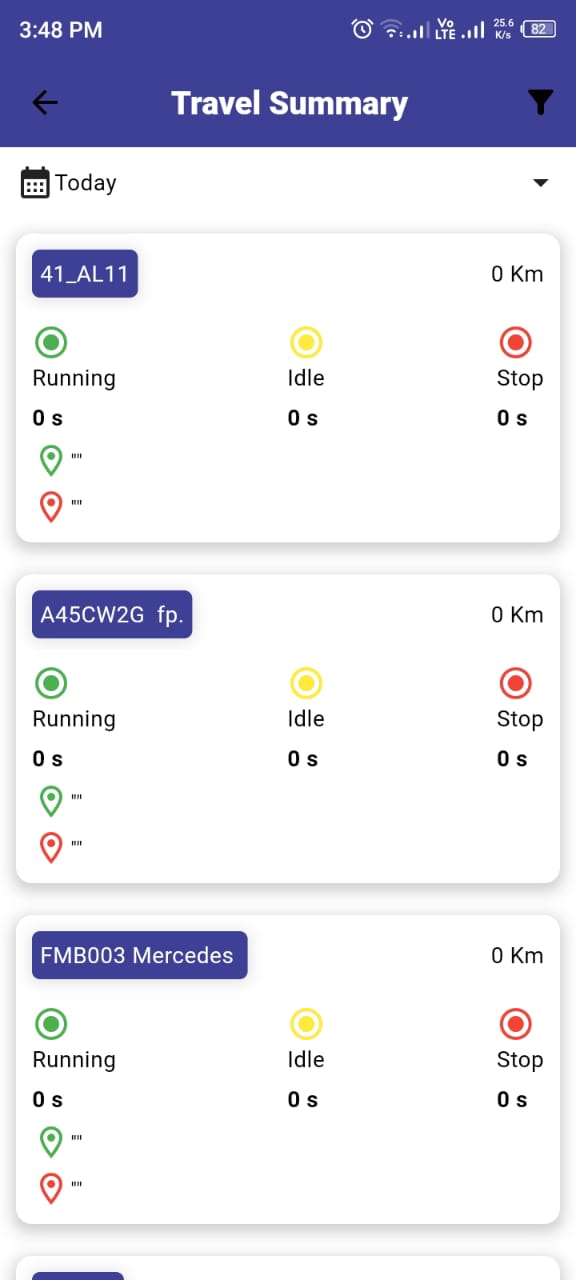Select the green Running status icon for 41_AL11
The height and width of the screenshot is (1280, 576).
click(x=51, y=342)
